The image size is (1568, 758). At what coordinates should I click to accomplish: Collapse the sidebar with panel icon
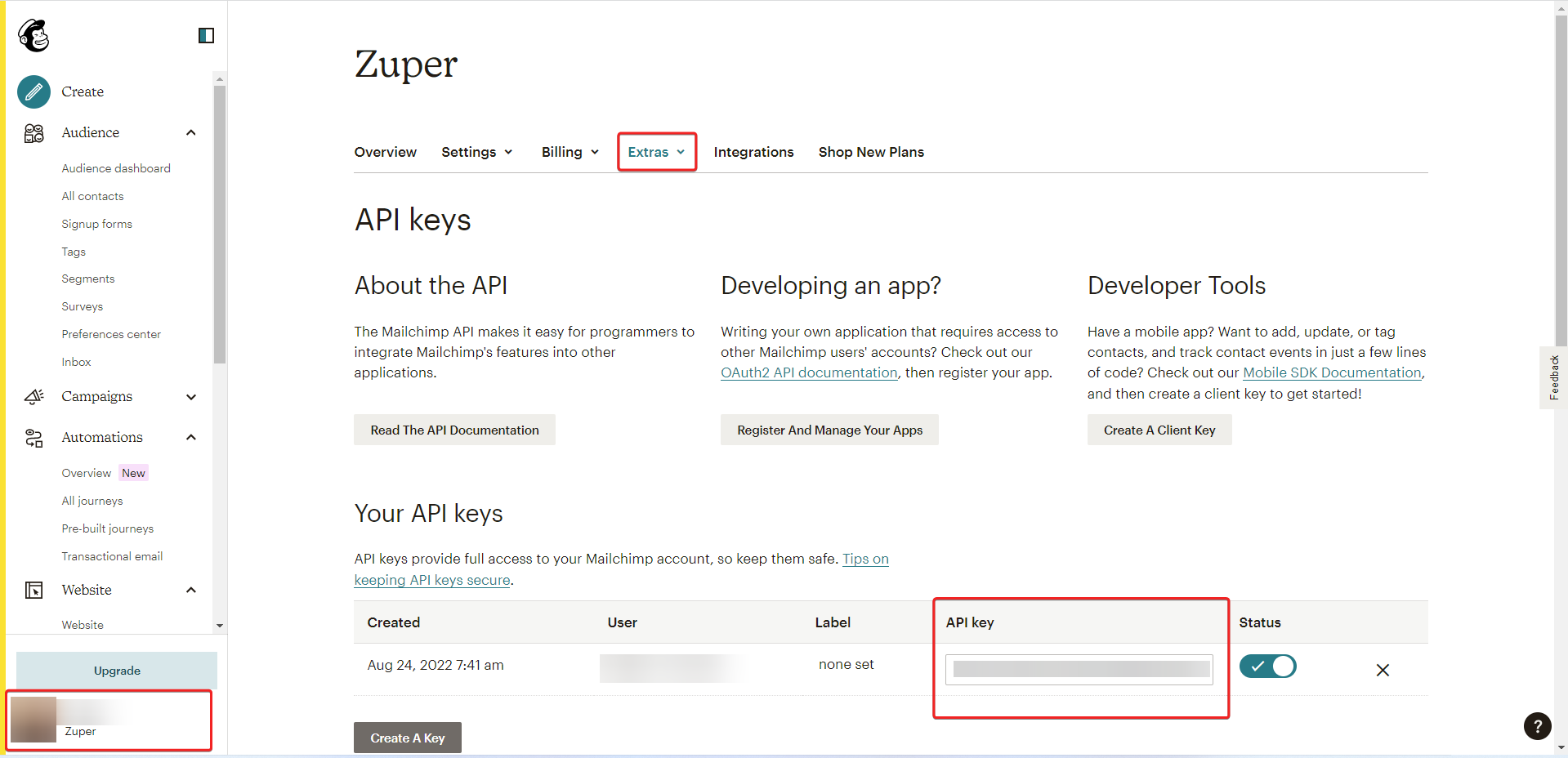(x=206, y=35)
